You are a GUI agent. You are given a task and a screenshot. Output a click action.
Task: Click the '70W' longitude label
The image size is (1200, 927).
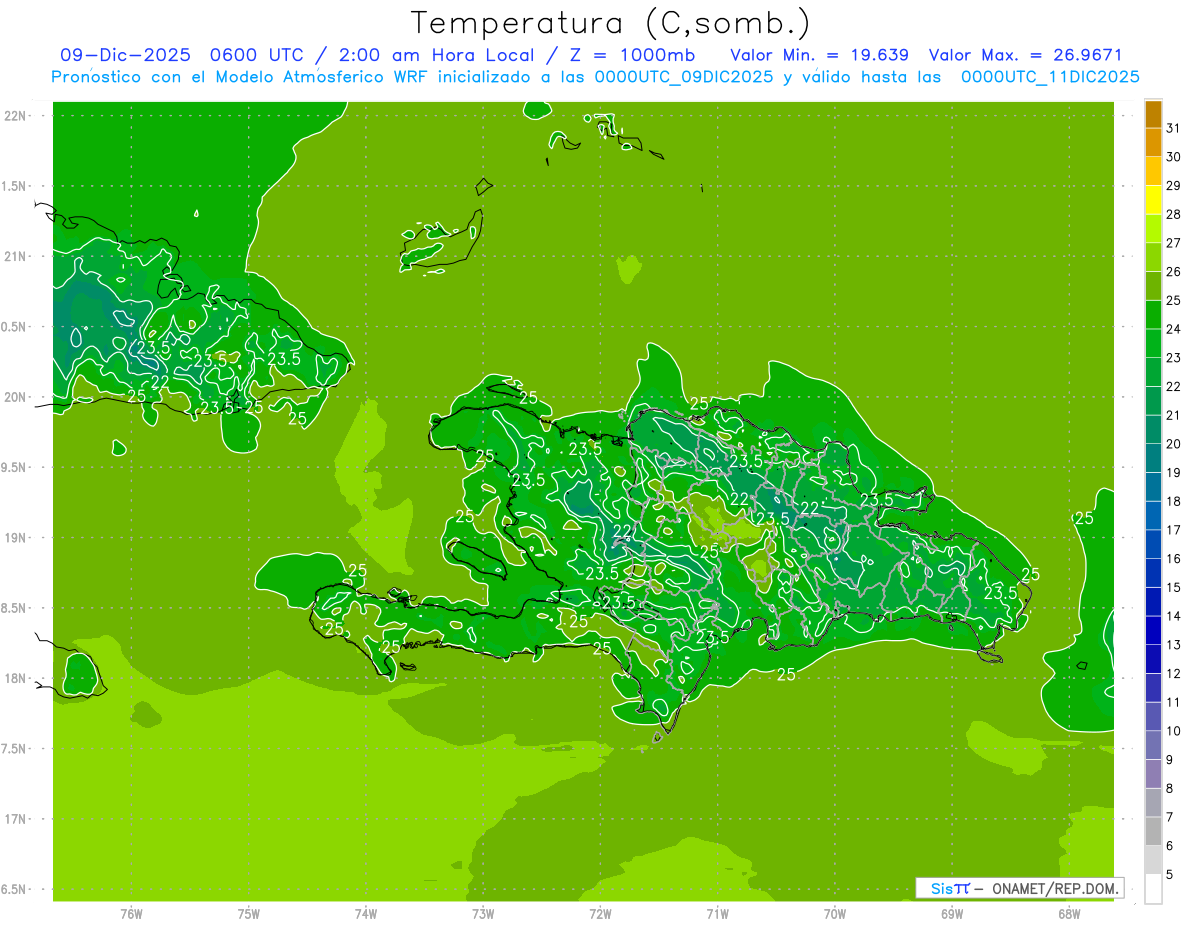click(x=835, y=913)
